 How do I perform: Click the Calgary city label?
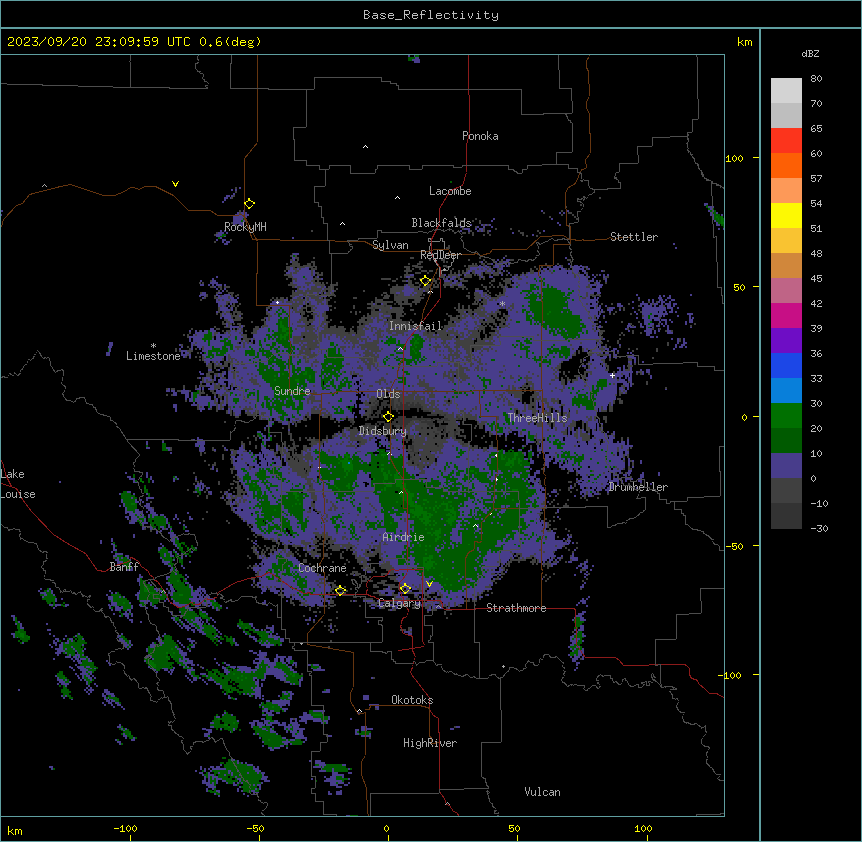(x=399, y=603)
